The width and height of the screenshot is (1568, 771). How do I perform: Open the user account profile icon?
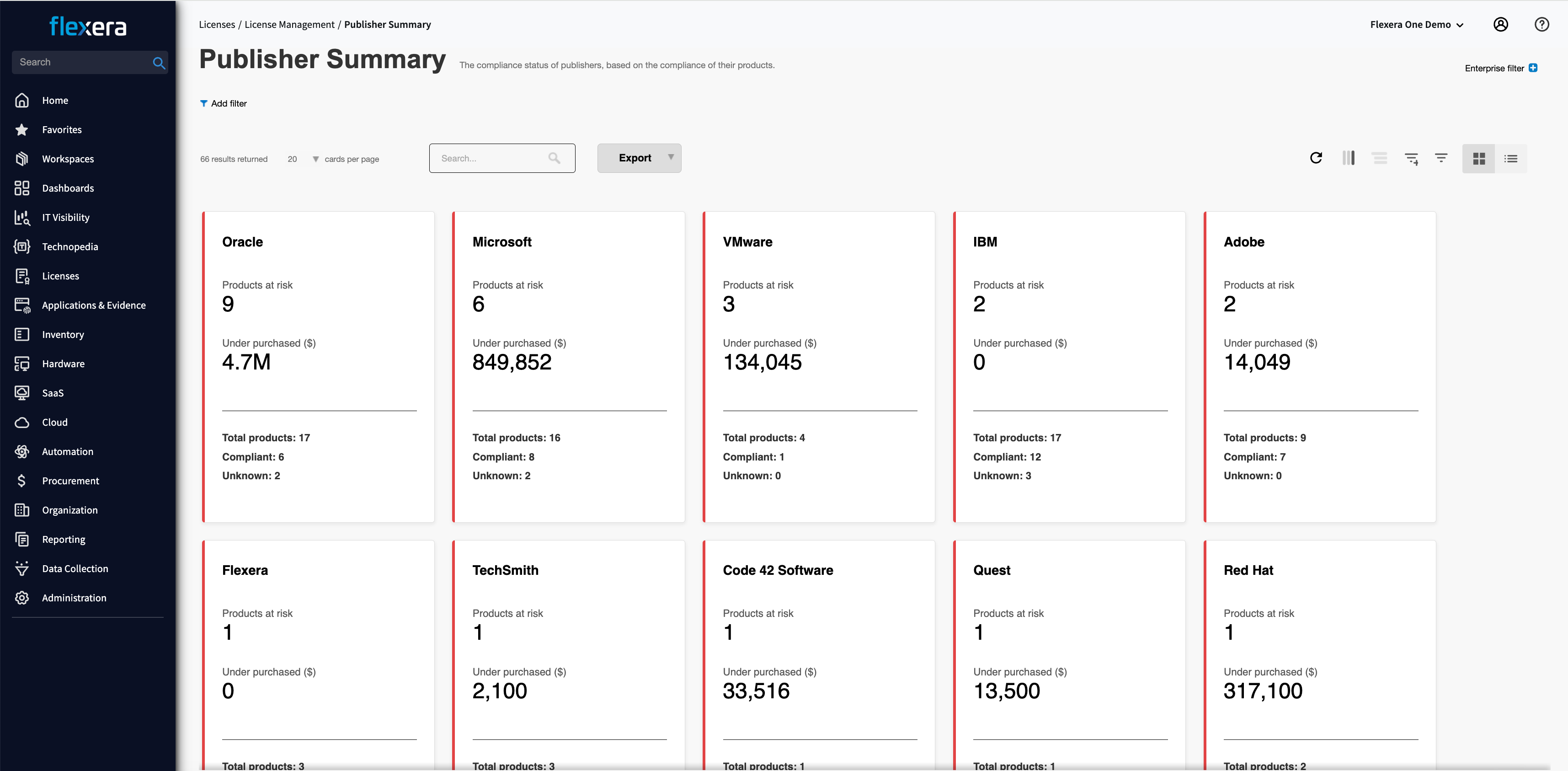click(x=1500, y=24)
